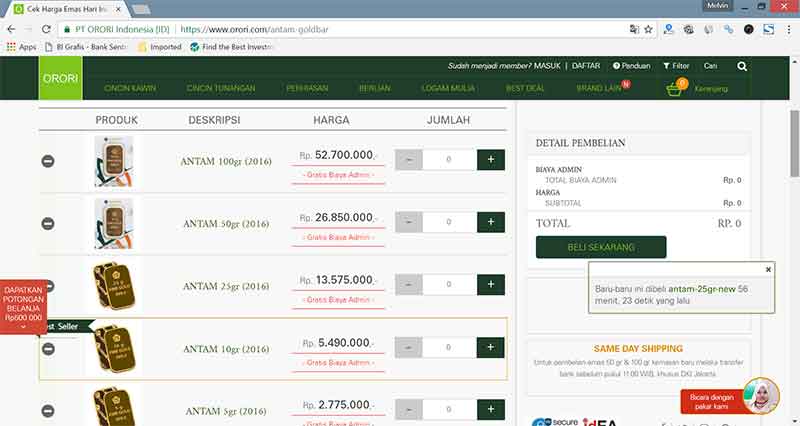Open chat agent avatar
The height and width of the screenshot is (426, 800).
click(x=761, y=395)
